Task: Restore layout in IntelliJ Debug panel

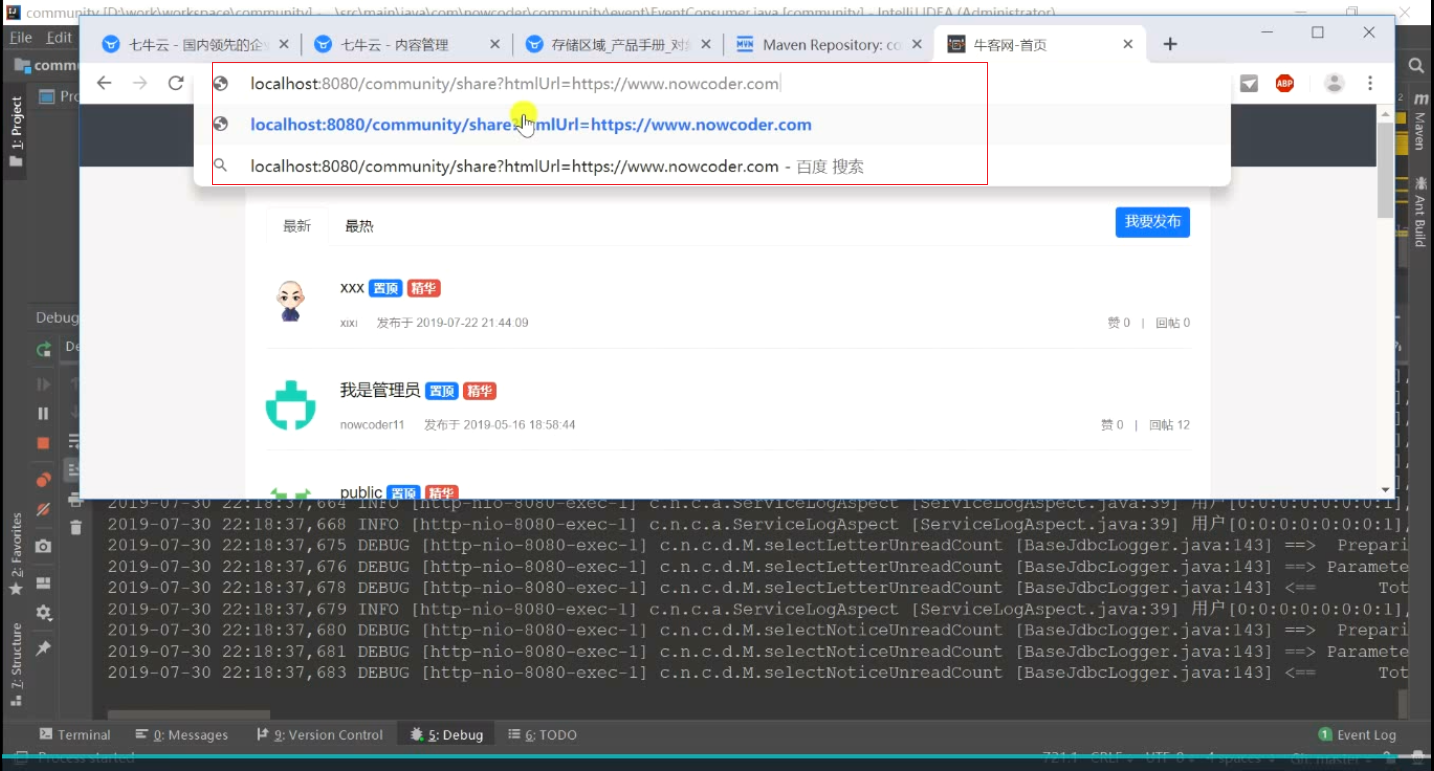Action: pyautogui.click(x=43, y=583)
